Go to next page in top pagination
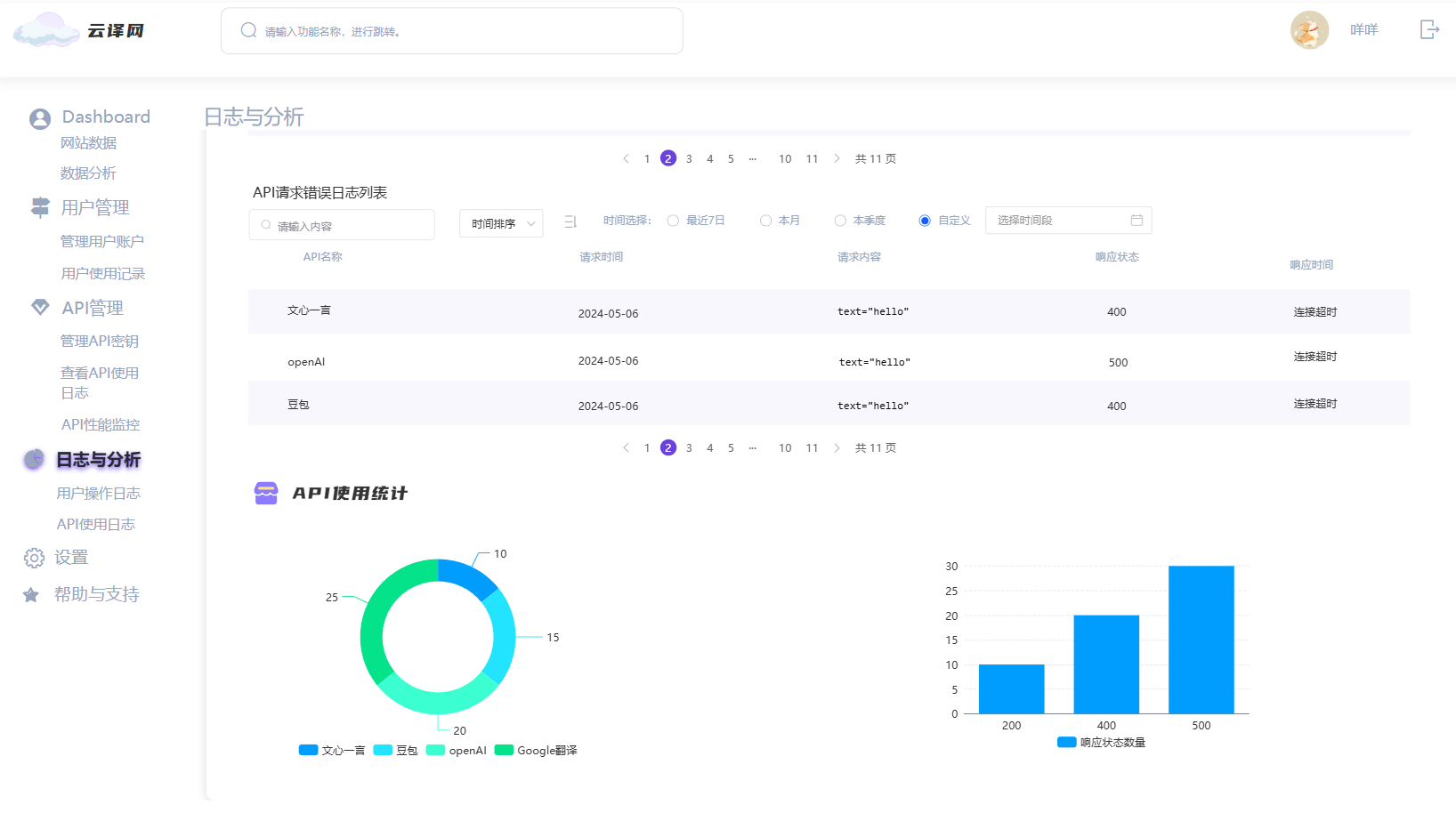This screenshot has width=1456, height=813. point(837,158)
